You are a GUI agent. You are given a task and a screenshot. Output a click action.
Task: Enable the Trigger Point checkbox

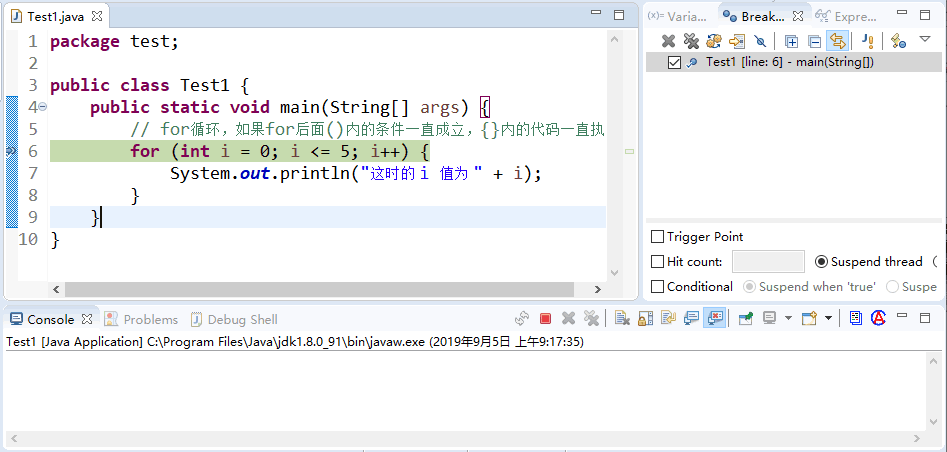pyautogui.click(x=657, y=237)
